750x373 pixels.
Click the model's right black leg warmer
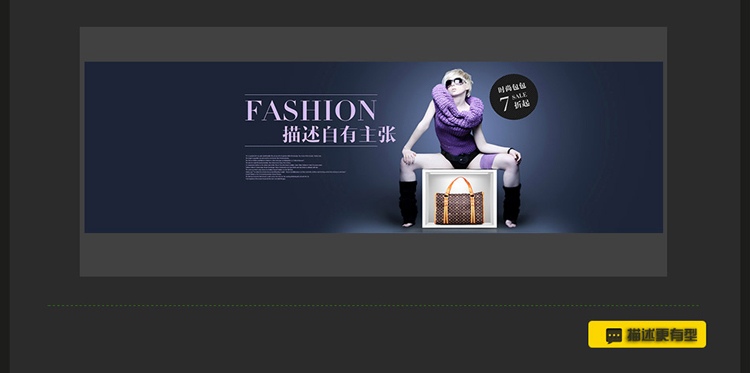click(x=511, y=203)
